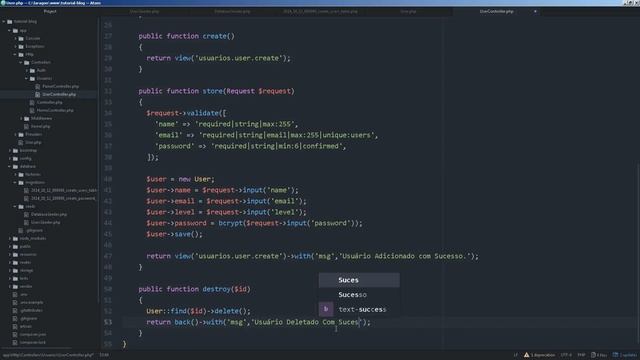The width and height of the screenshot is (640, 360).
Task: Click the config folder icon
Action: point(15,158)
